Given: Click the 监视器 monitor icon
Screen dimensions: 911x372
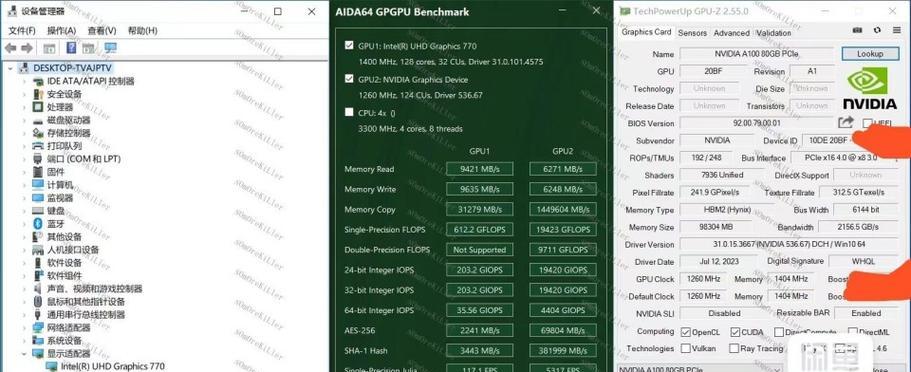Looking at the screenshot, I should click(38, 198).
